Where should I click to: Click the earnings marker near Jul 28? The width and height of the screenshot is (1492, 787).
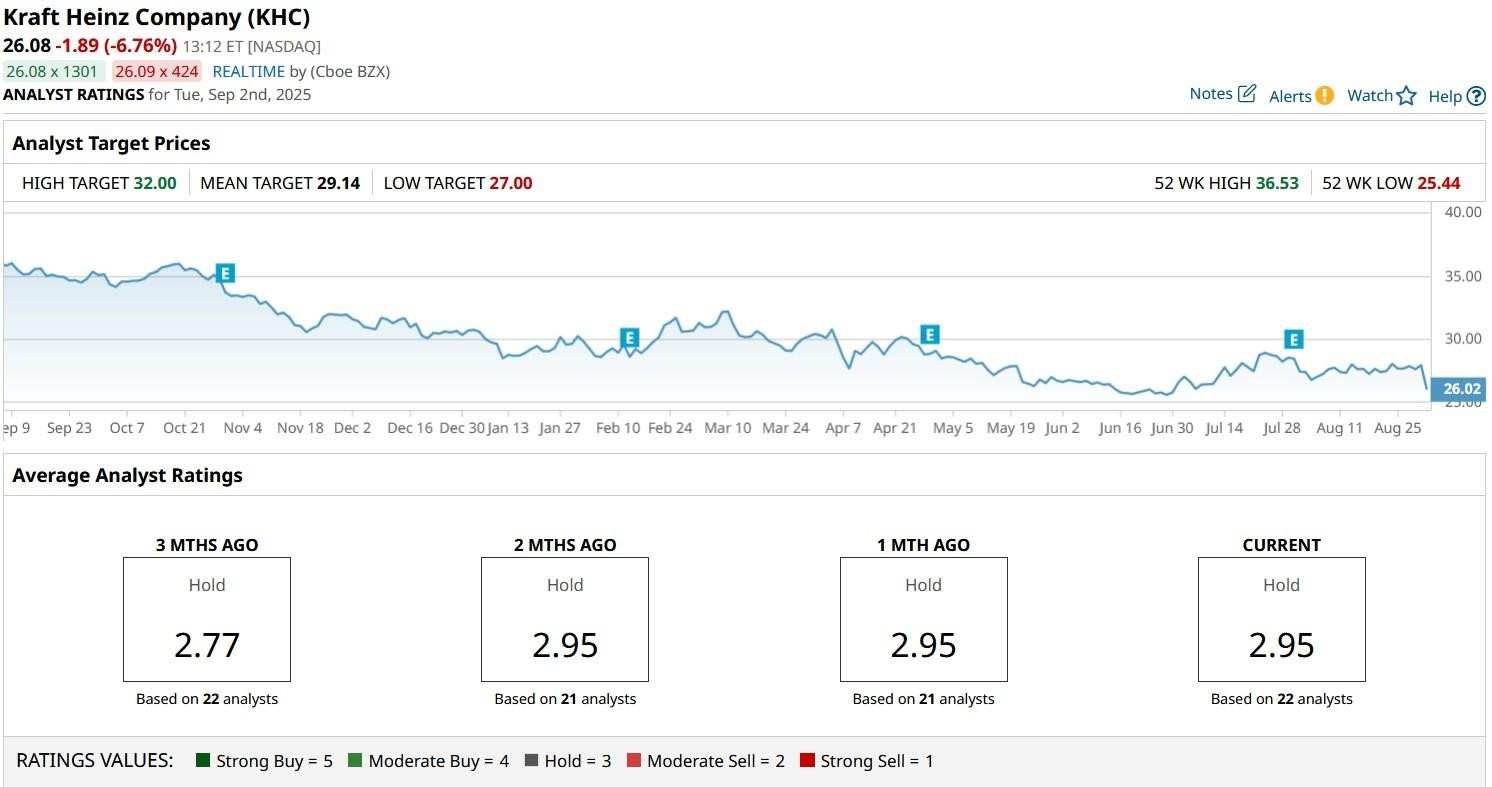pyautogui.click(x=1294, y=339)
